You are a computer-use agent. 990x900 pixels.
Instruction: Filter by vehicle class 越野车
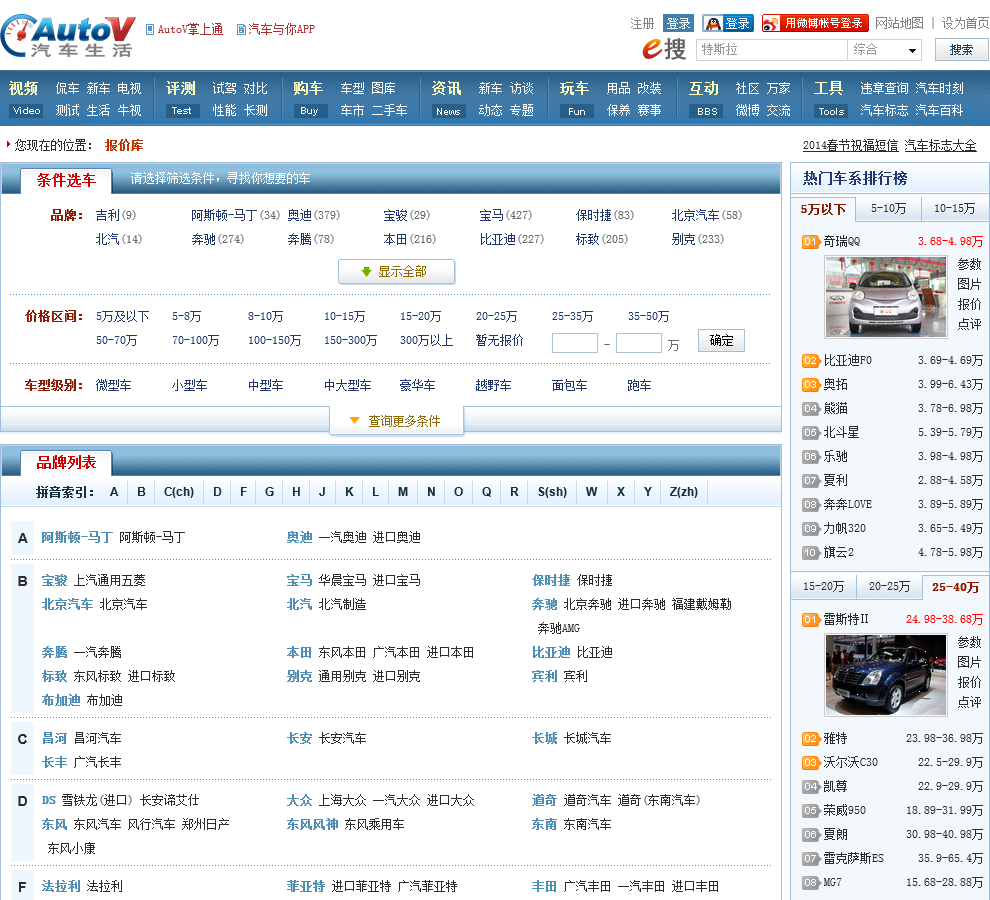(x=493, y=385)
